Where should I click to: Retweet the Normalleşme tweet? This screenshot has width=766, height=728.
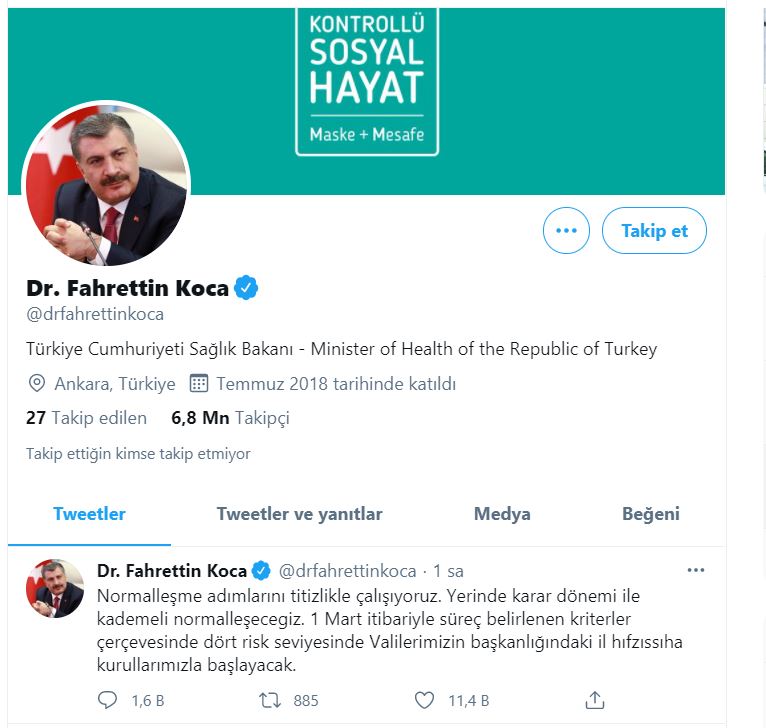tap(270, 700)
